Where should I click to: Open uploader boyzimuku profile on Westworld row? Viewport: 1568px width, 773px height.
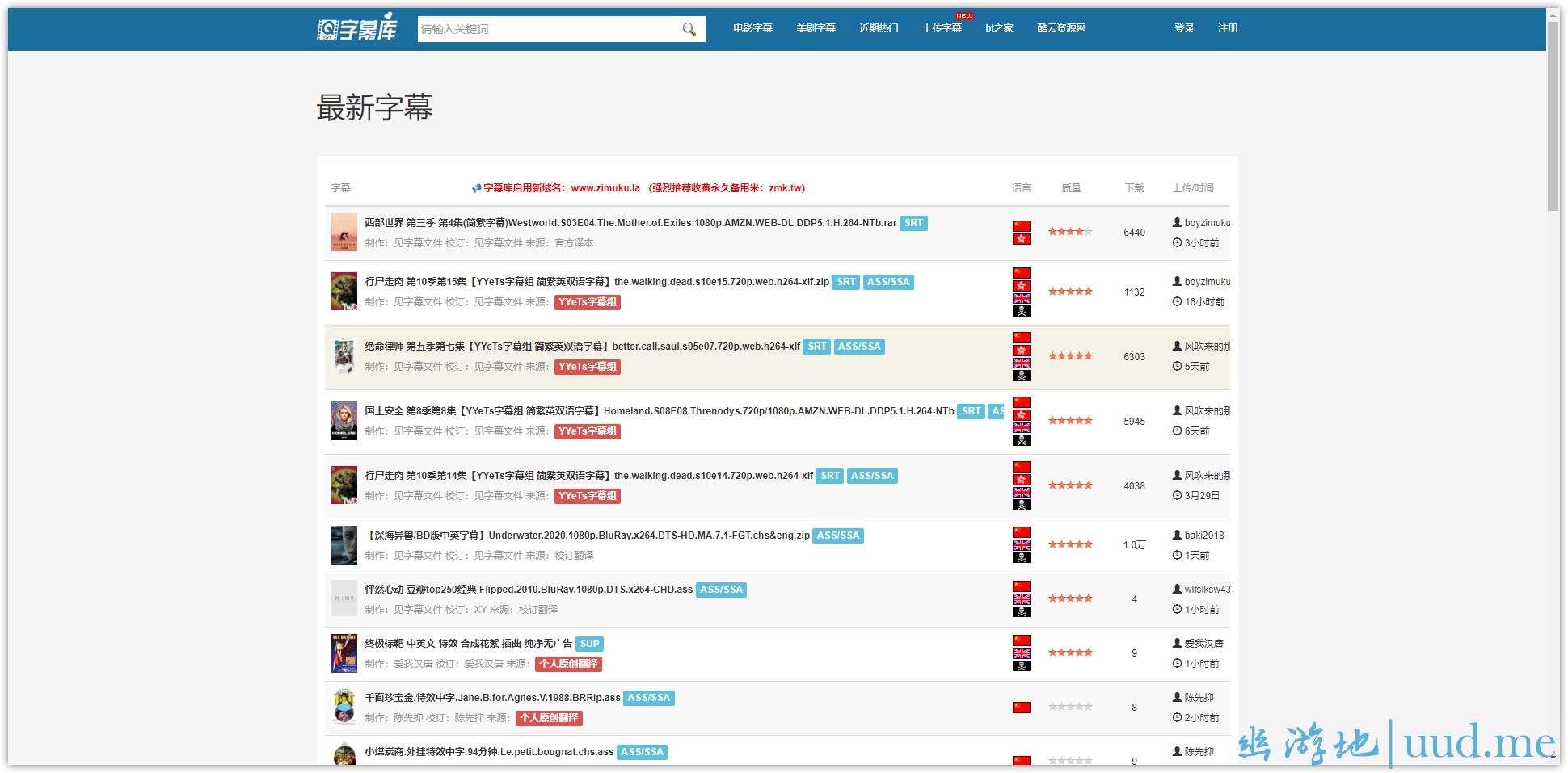pos(1207,223)
